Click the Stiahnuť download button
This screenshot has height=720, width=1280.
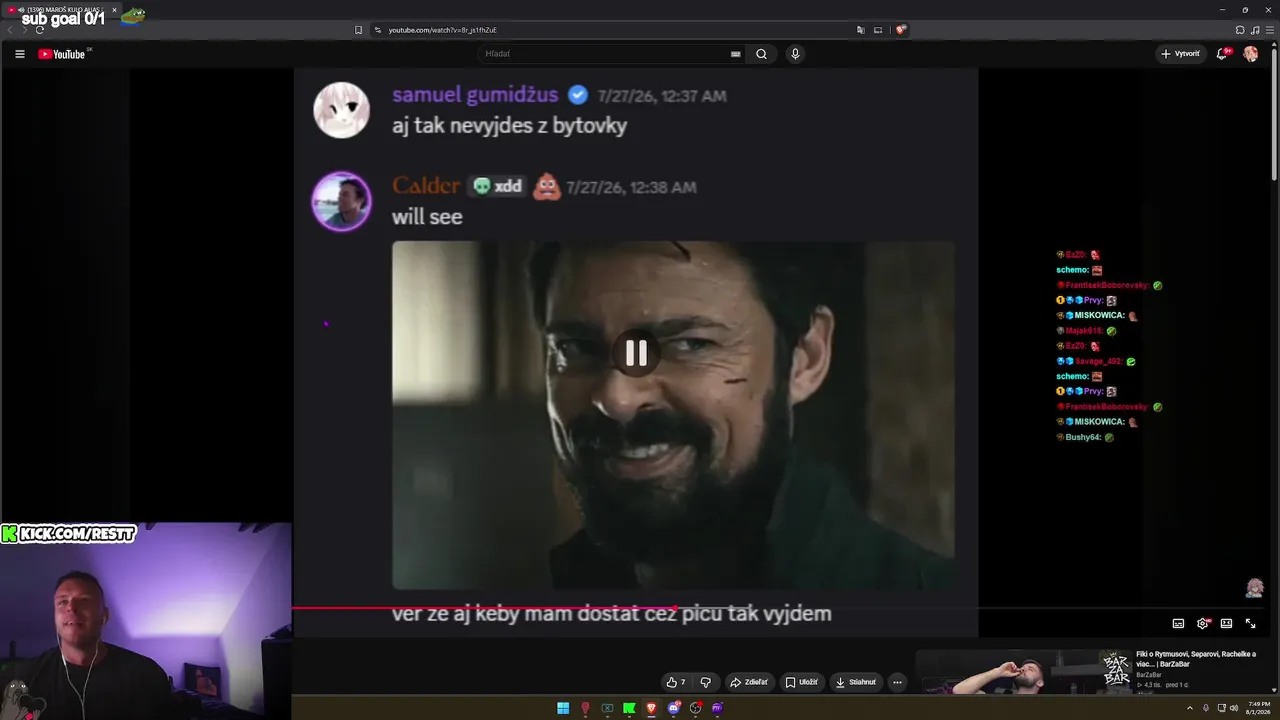(856, 682)
